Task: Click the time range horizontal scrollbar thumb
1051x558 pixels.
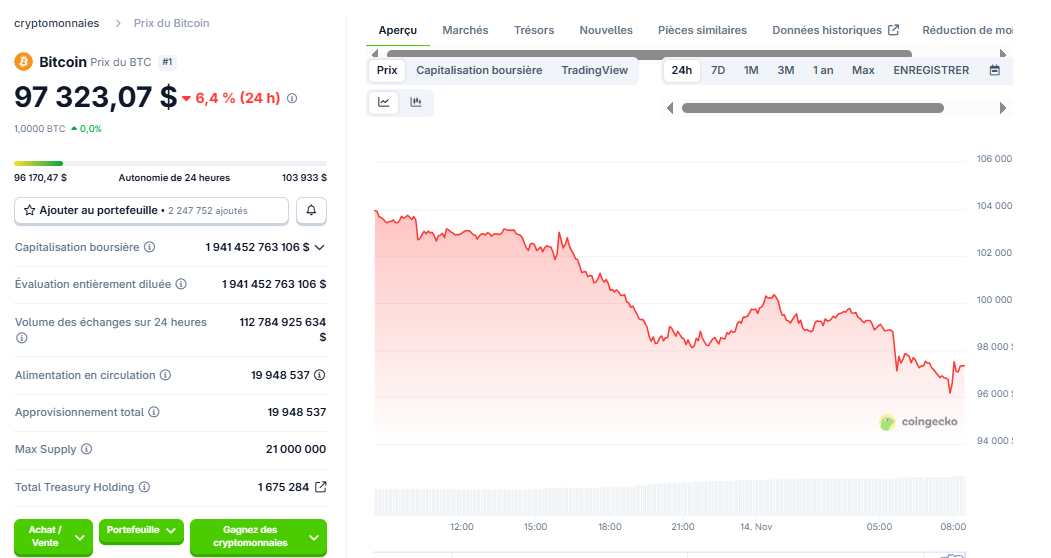Action: (x=812, y=108)
